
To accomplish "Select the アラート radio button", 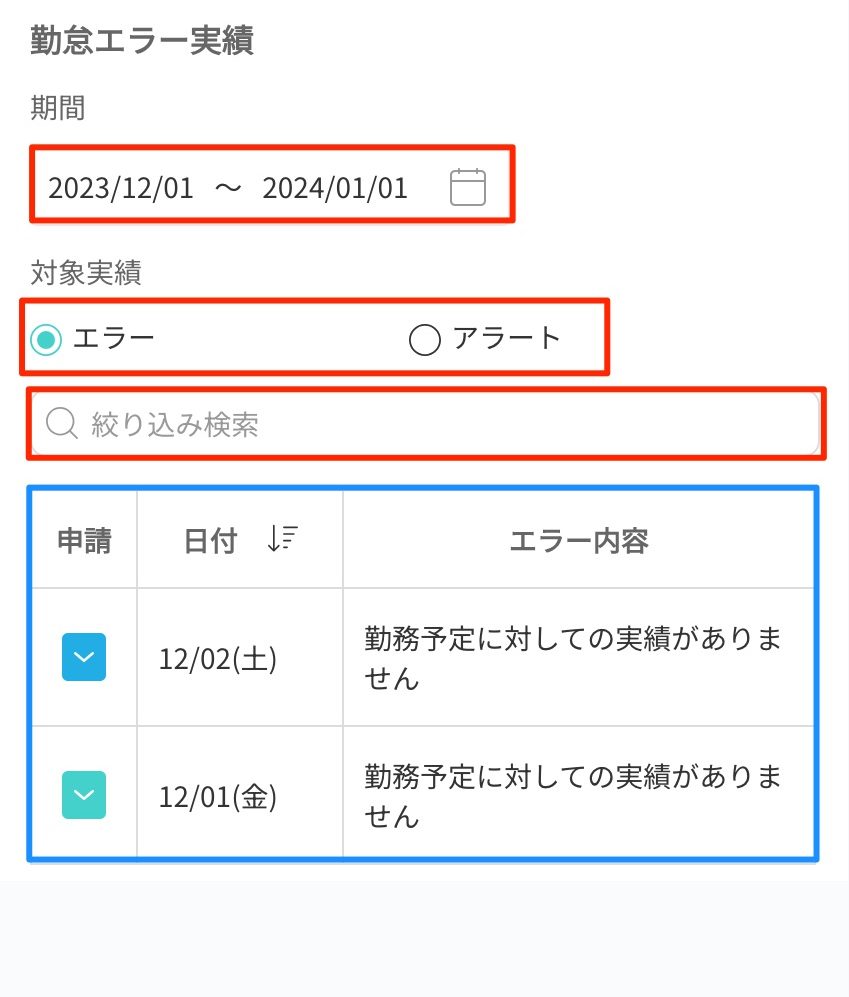I will click(x=425, y=340).
